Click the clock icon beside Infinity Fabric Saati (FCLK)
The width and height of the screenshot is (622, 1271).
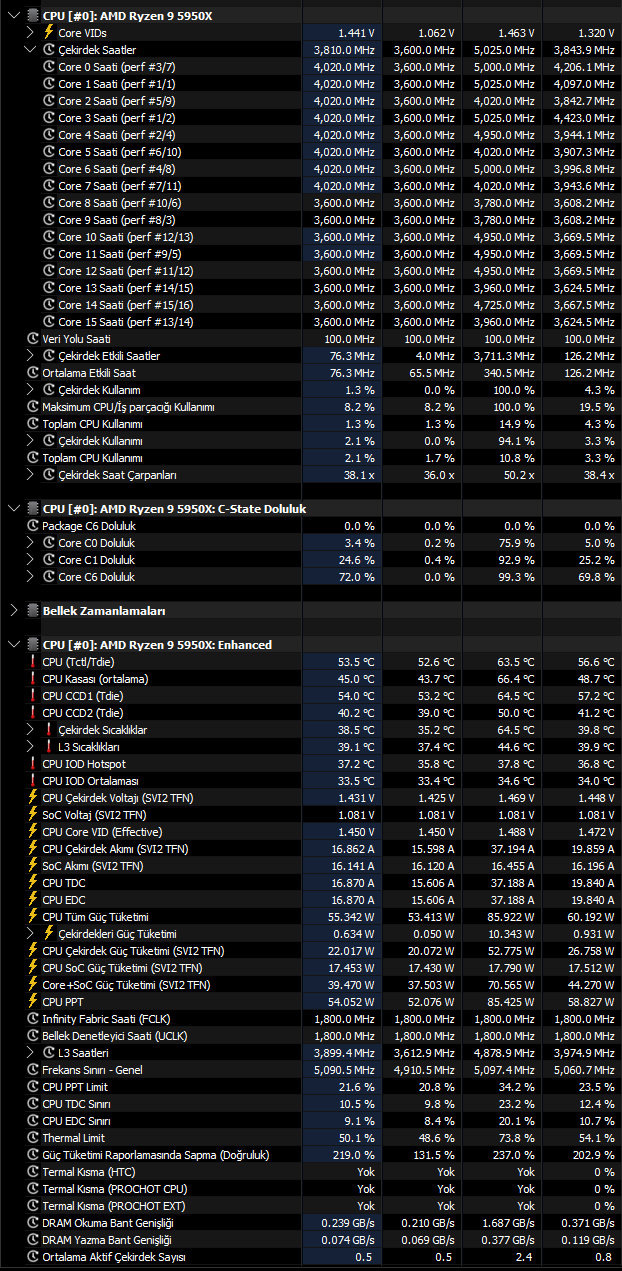pos(33,1019)
